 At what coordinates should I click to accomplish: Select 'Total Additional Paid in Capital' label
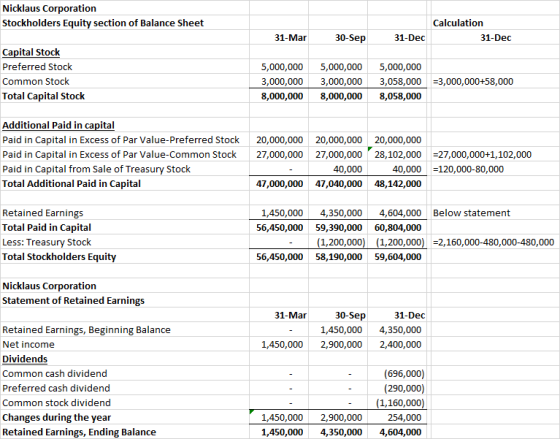71,184
